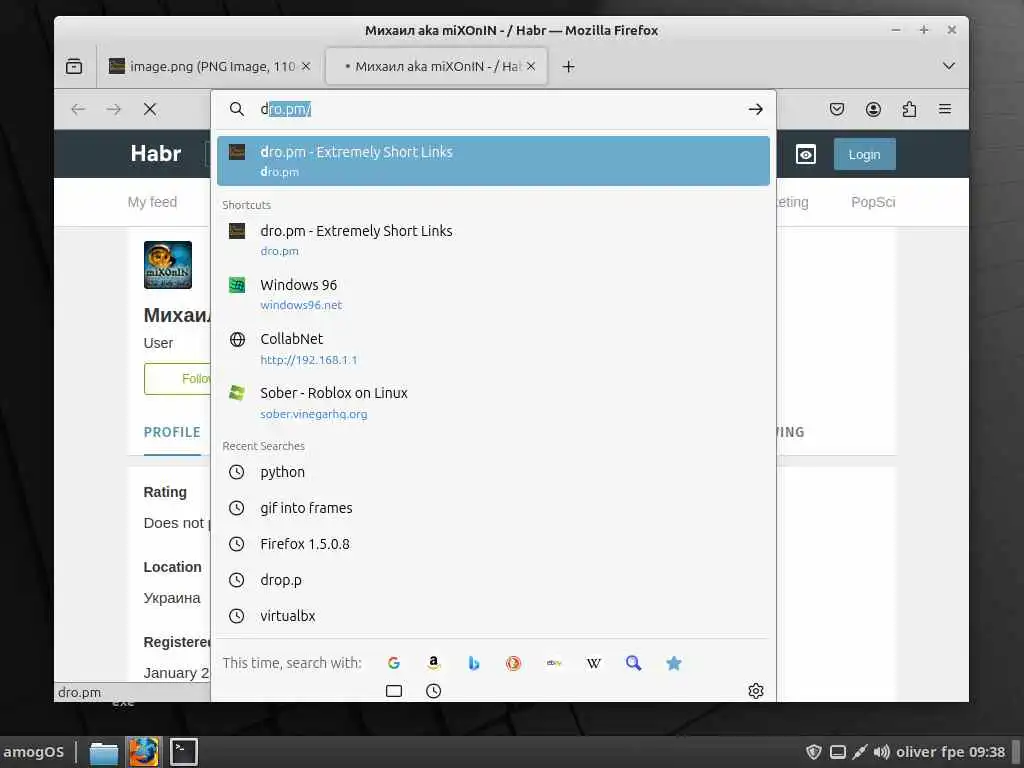Click the Firefox taskbar icon
This screenshot has height=768, width=1024.
[144, 752]
